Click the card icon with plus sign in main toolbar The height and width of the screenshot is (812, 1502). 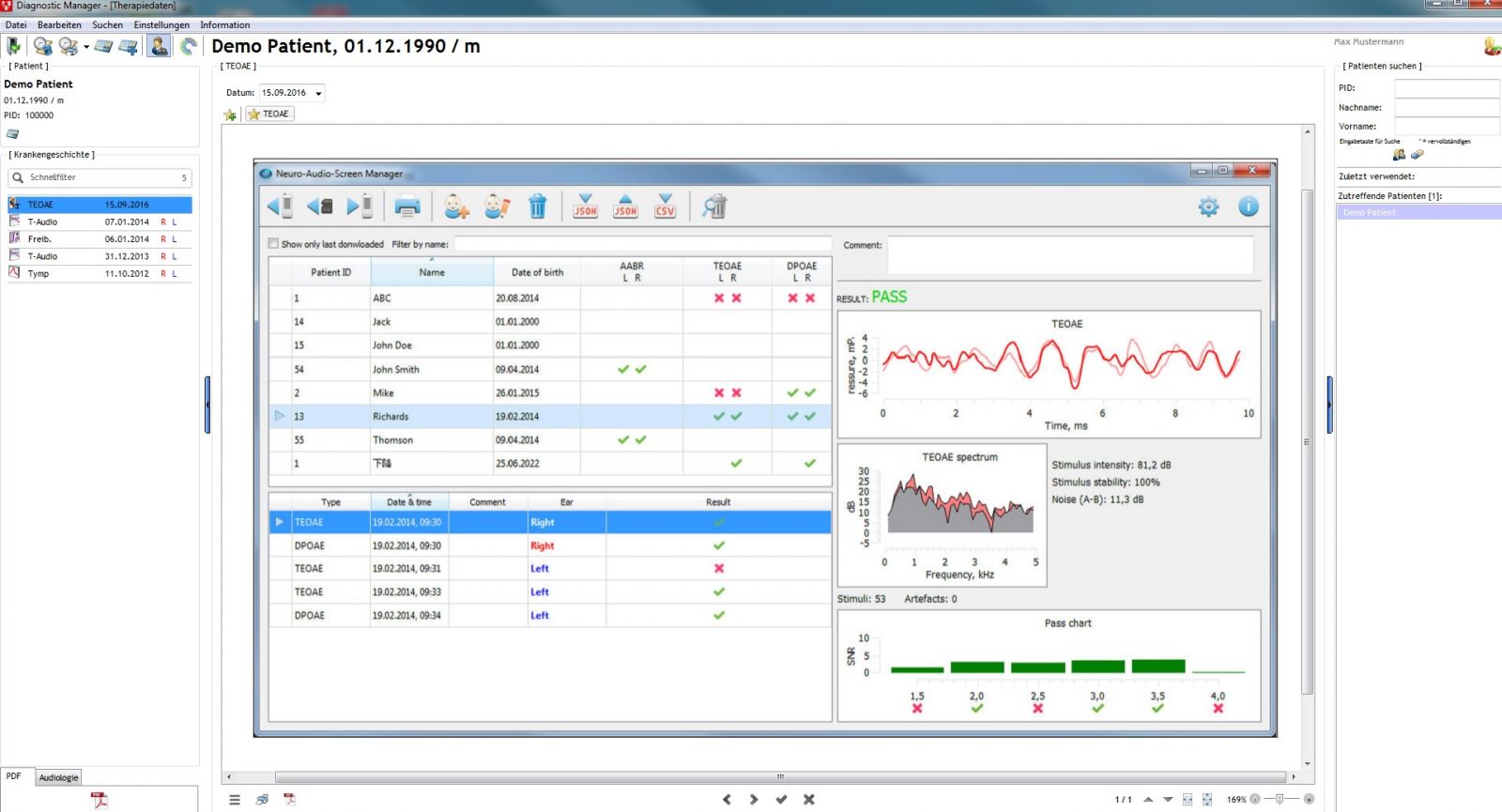click(x=129, y=46)
